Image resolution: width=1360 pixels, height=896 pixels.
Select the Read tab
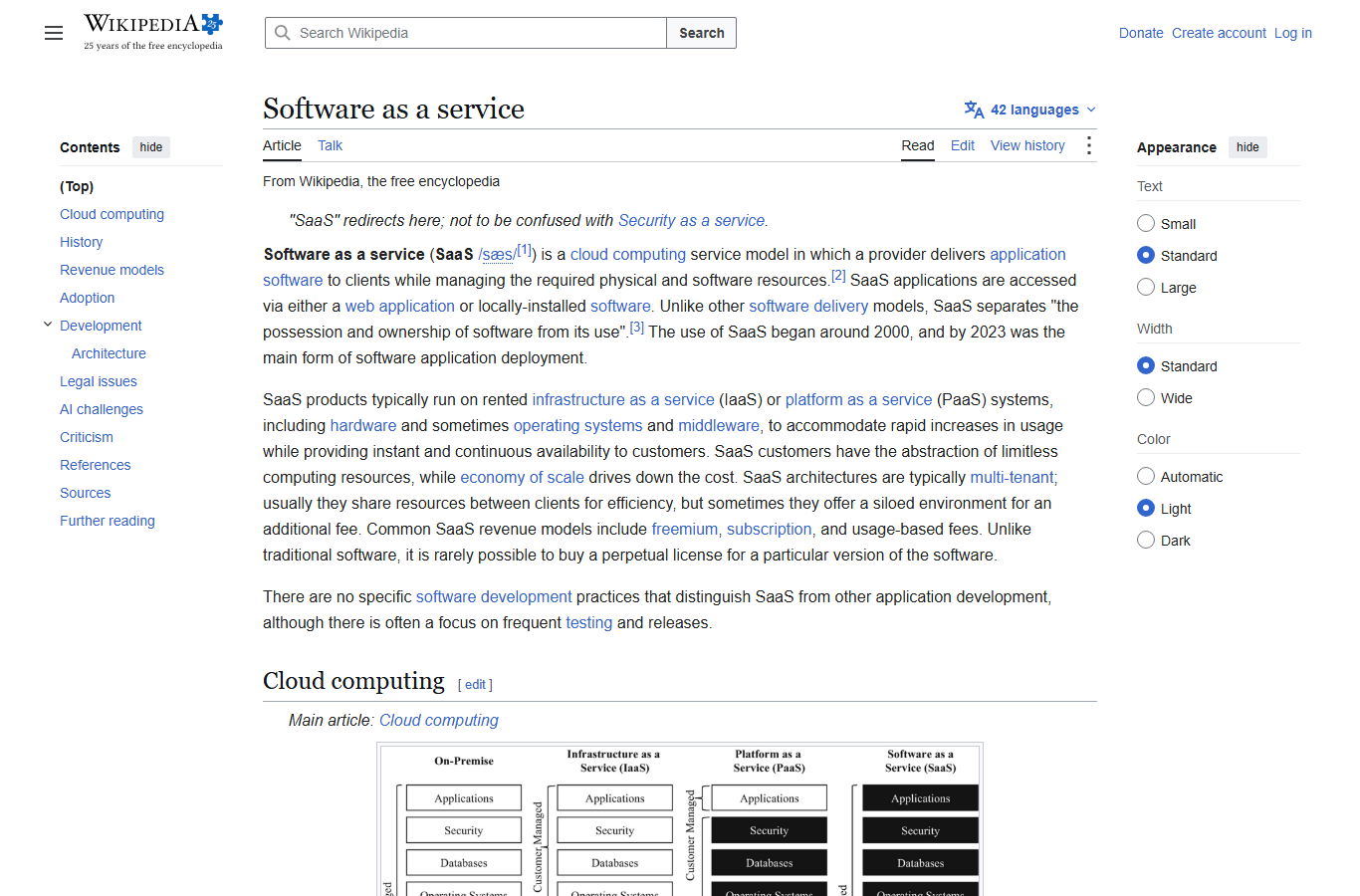[x=918, y=145]
